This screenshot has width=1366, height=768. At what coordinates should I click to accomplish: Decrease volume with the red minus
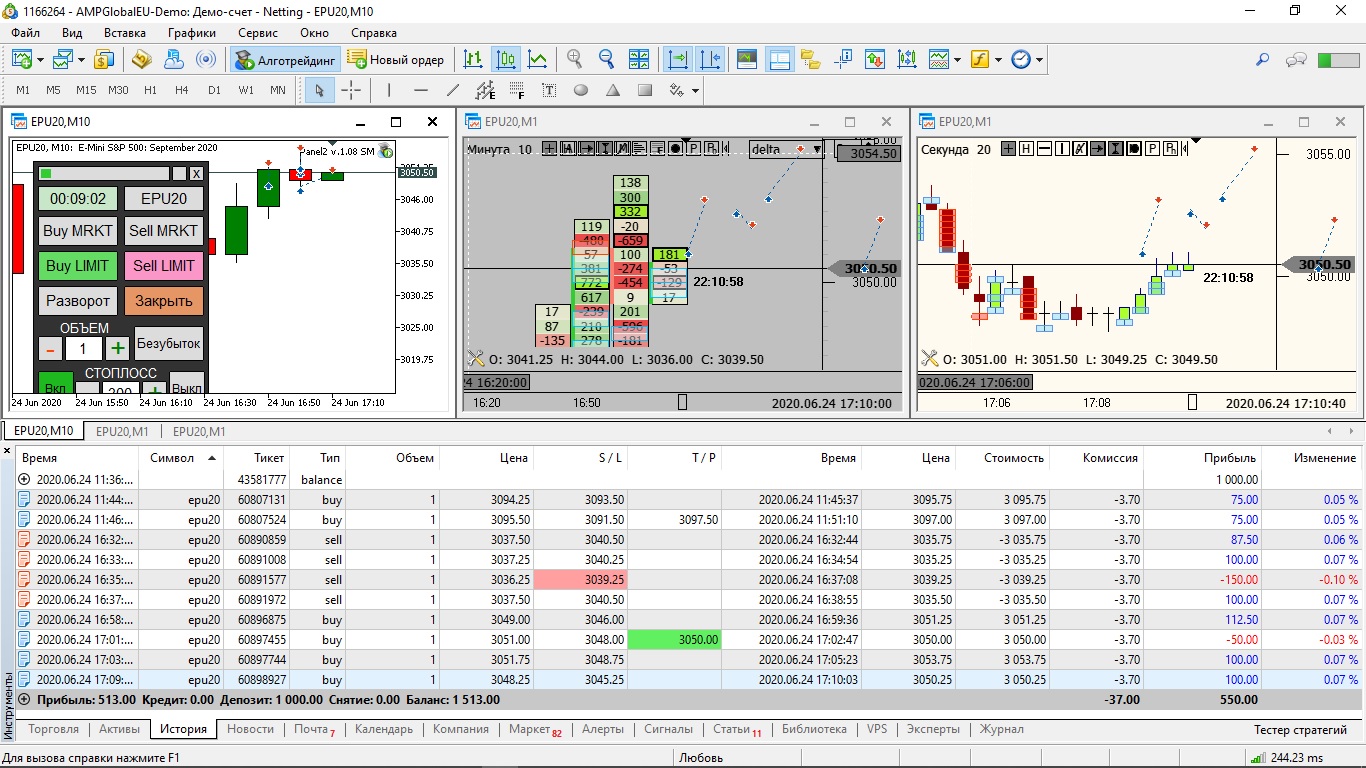point(50,348)
